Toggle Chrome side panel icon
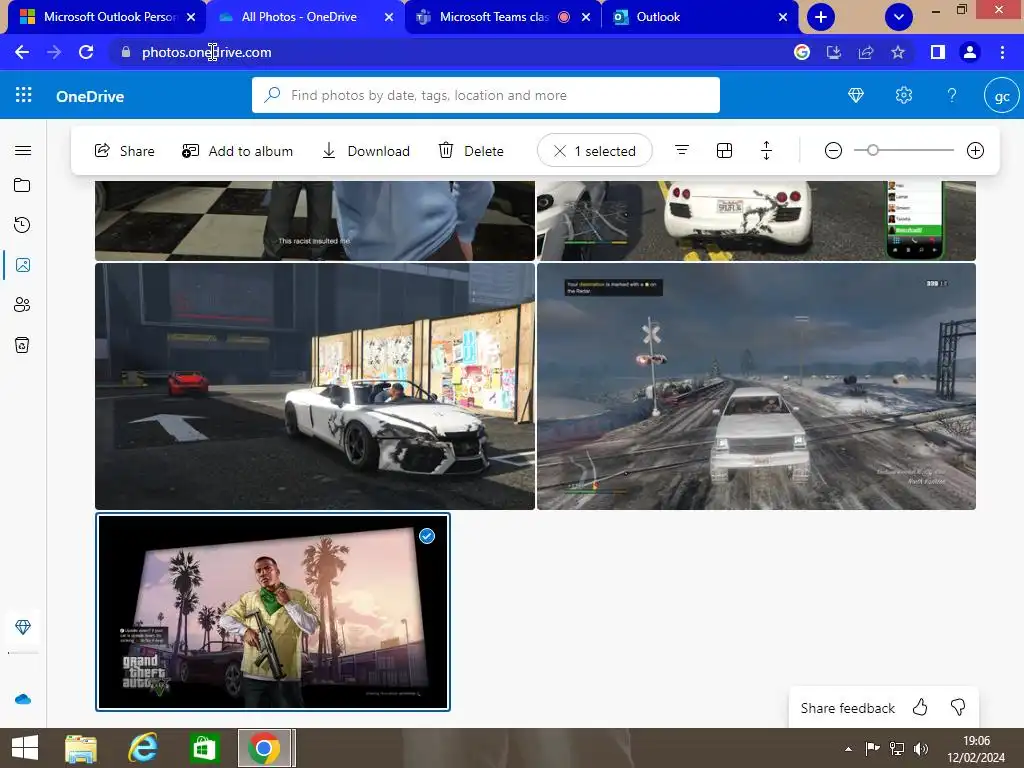 (938, 52)
